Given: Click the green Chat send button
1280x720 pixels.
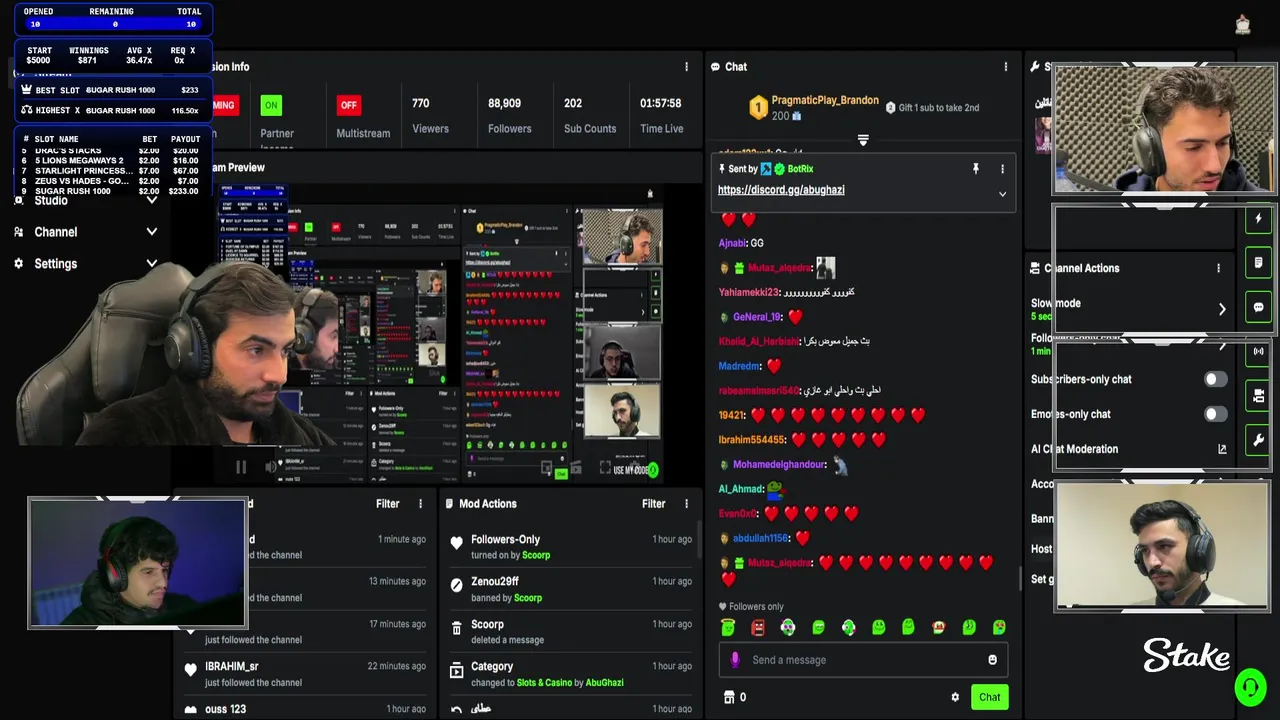Looking at the screenshot, I should coord(989,697).
